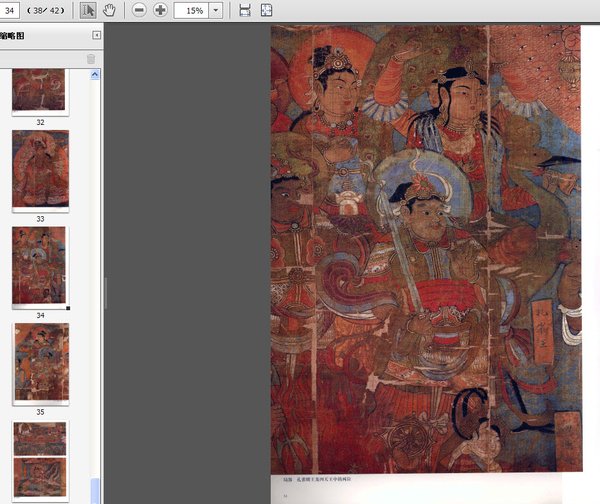Viewport: 600px width, 504px height.
Task: Click the thumbnail panel vertical scrollbar thumb
Action: click(95, 490)
